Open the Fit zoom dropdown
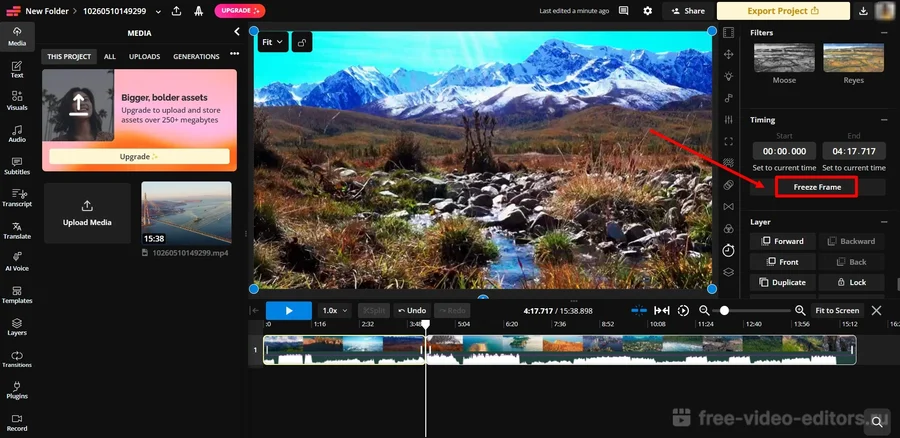 271,42
